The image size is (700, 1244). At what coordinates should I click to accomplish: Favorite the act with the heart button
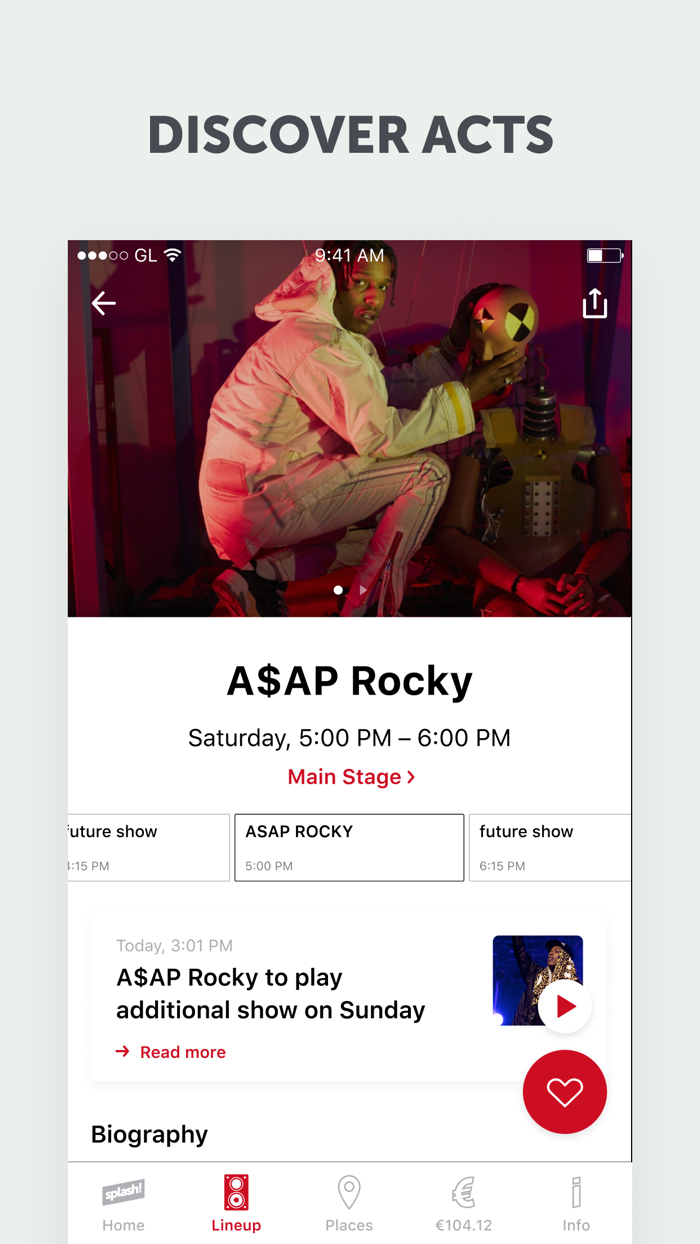point(565,1092)
